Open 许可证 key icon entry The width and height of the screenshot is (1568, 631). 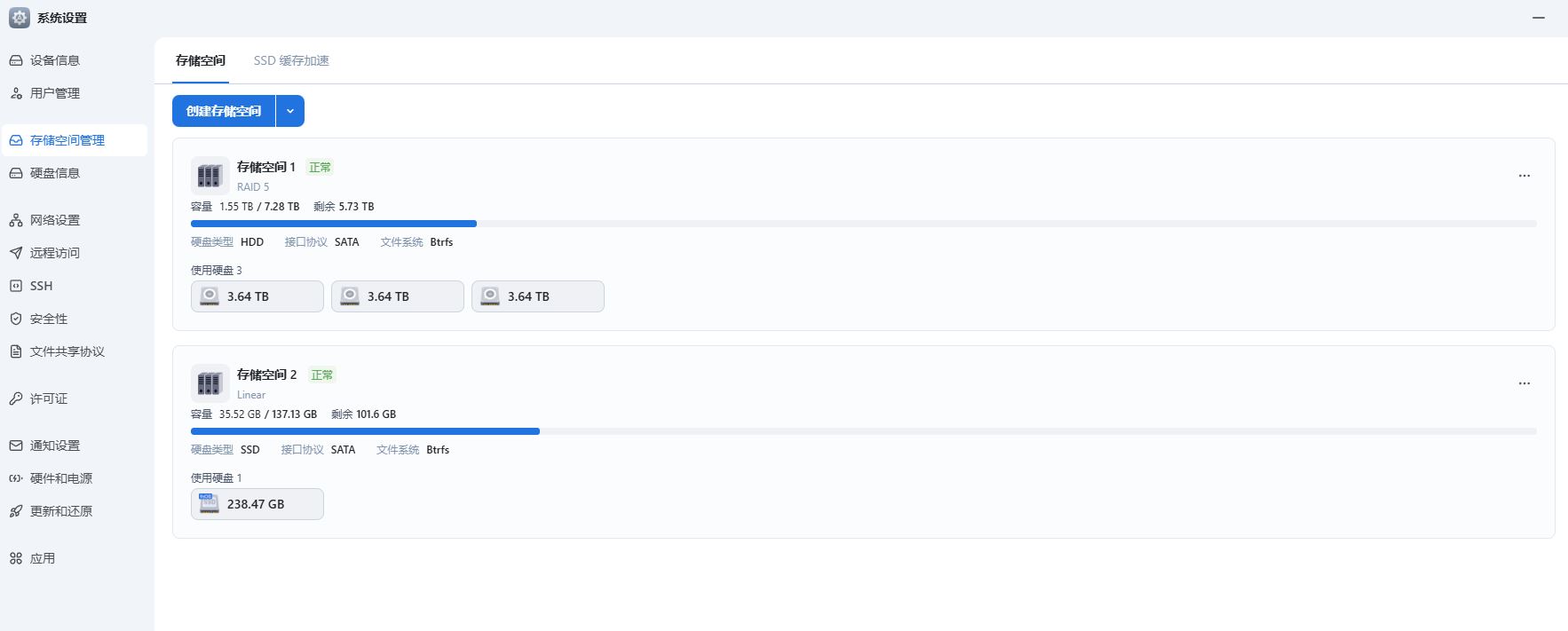(x=16, y=398)
